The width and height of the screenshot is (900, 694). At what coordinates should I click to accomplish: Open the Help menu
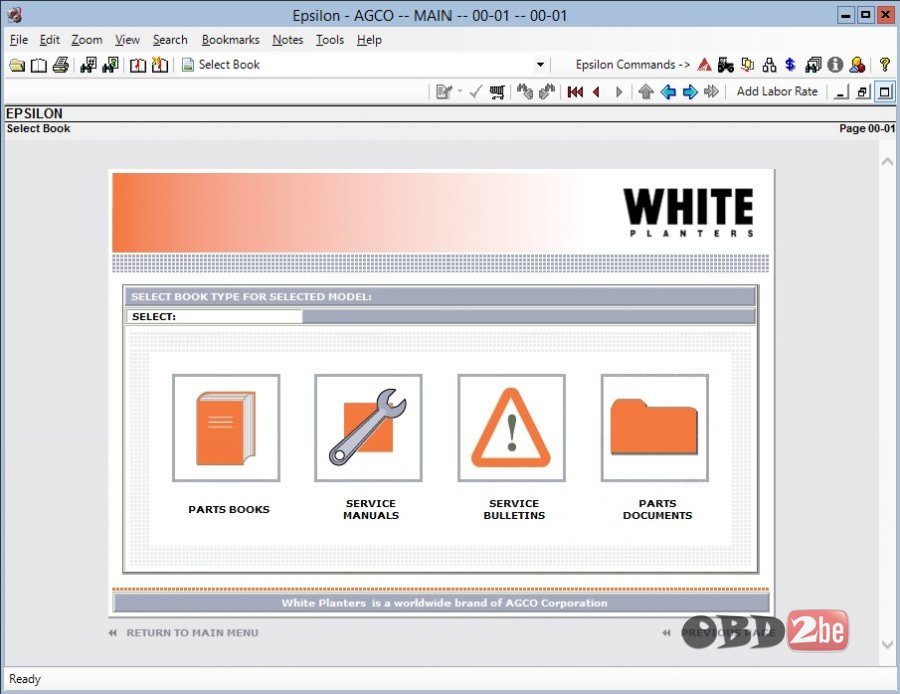coord(369,40)
